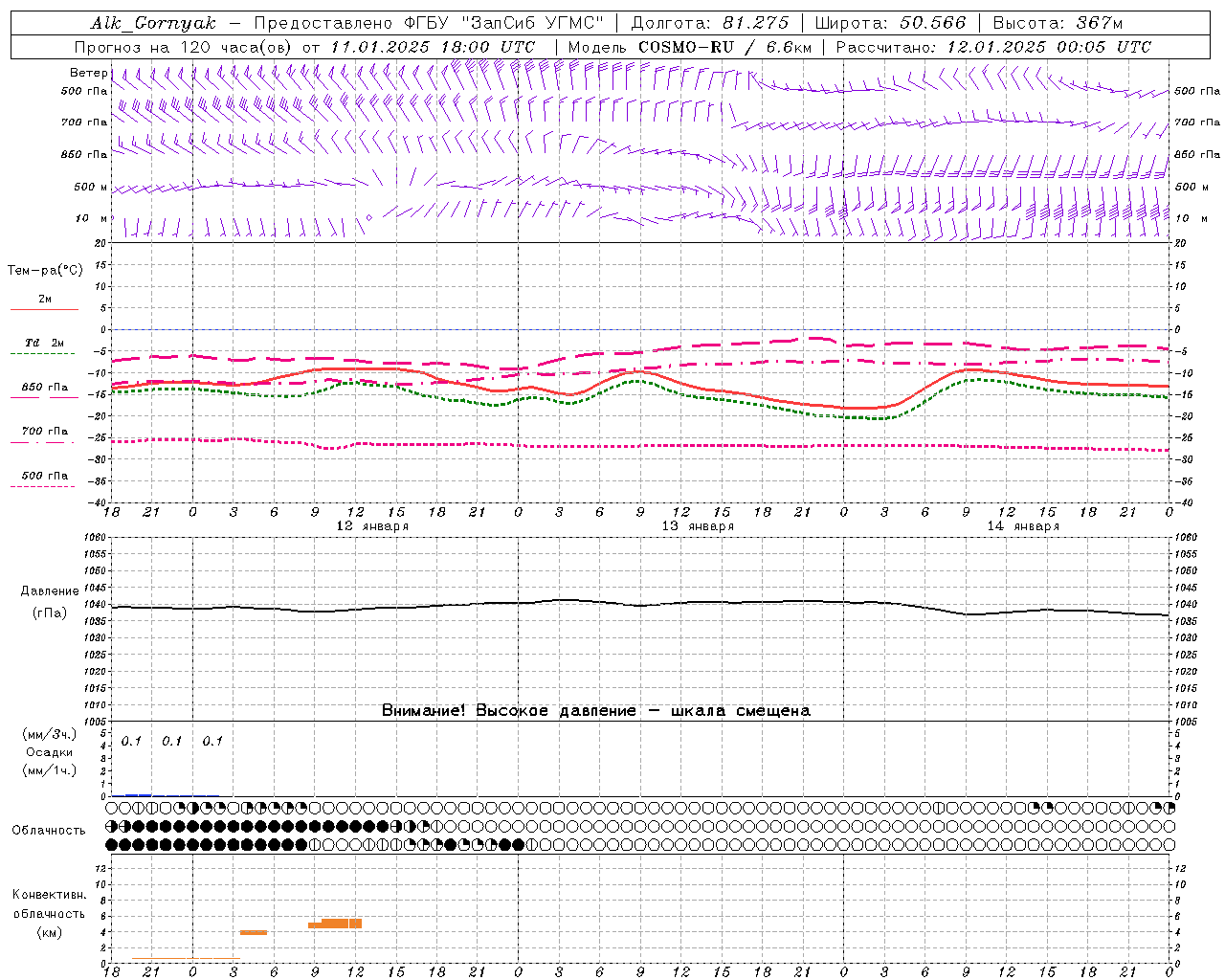Click the 'Давление' pressure panel label
Viewport: 1225px width, 980px height.
50,591
